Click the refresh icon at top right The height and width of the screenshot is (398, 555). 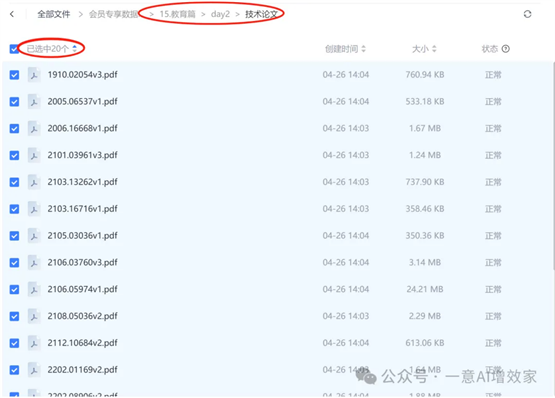coord(527,14)
